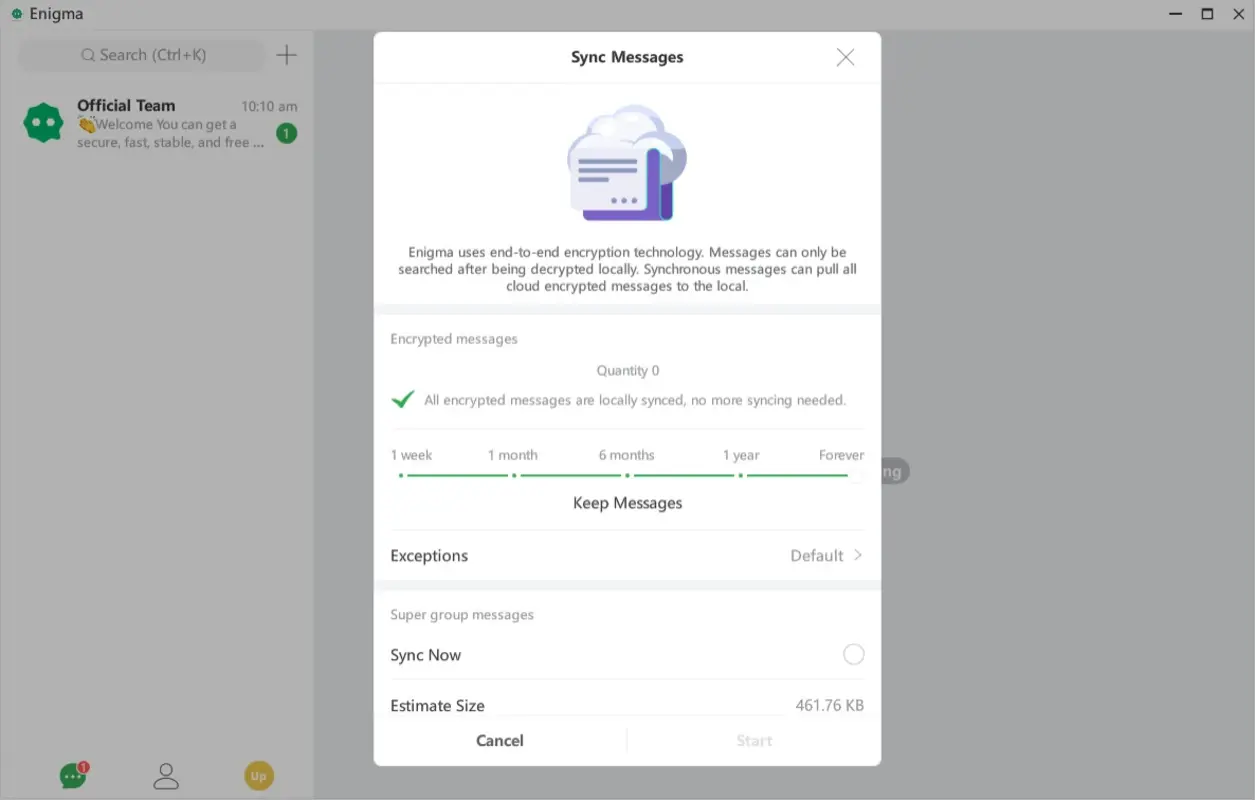Click the cloud sync illustration in the dialog

coord(627,162)
